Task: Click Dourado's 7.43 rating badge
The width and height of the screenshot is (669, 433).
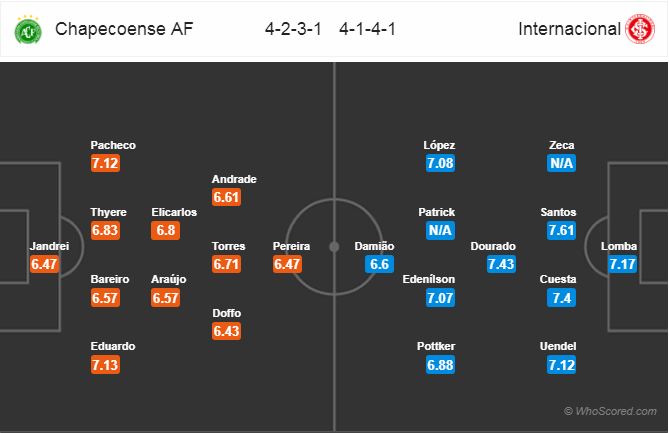Action: [x=502, y=264]
